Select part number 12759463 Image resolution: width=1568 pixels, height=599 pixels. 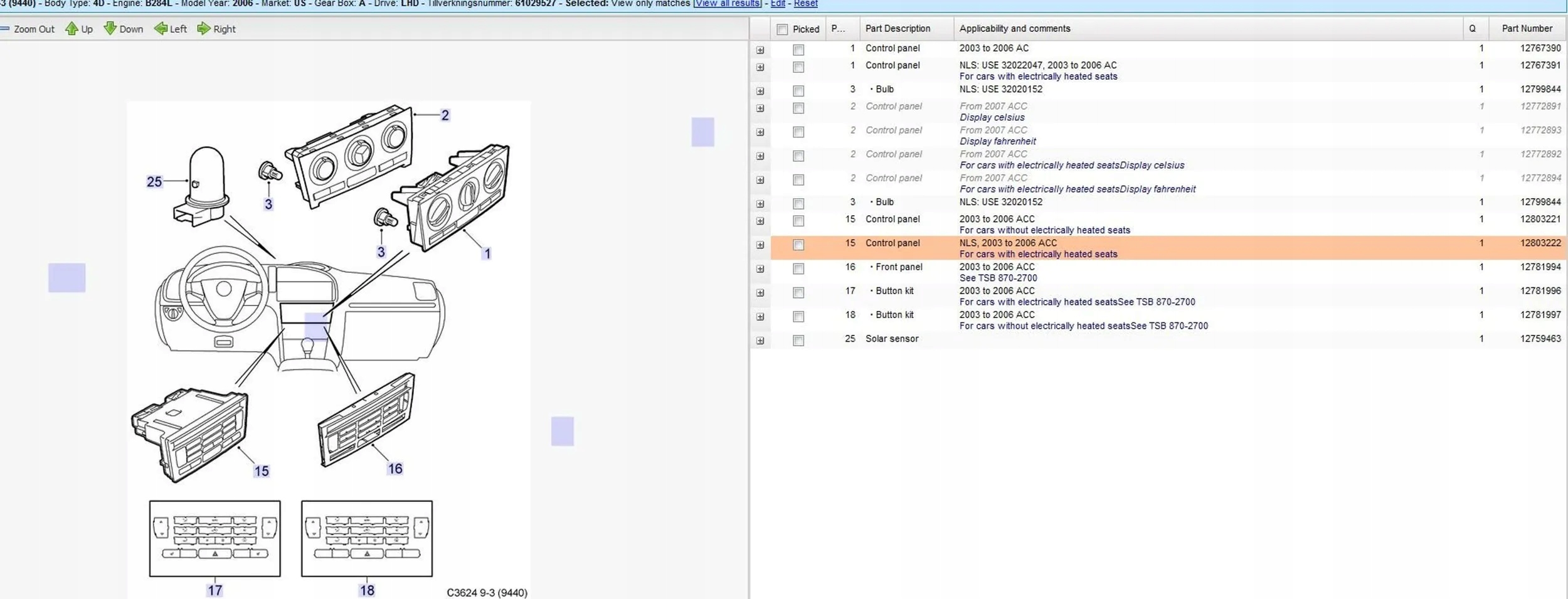click(x=1540, y=339)
